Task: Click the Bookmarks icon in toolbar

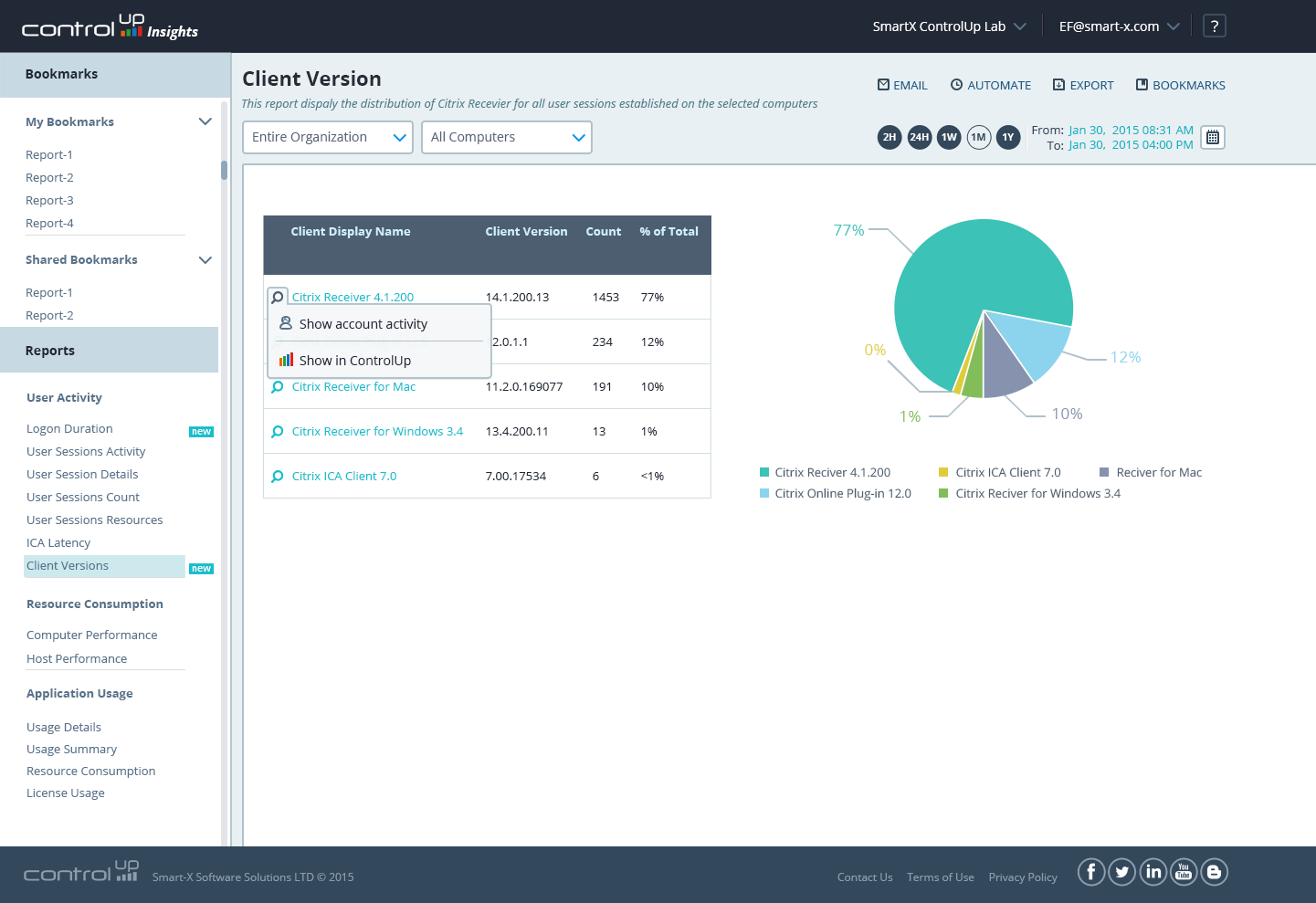Action: coord(1142,85)
